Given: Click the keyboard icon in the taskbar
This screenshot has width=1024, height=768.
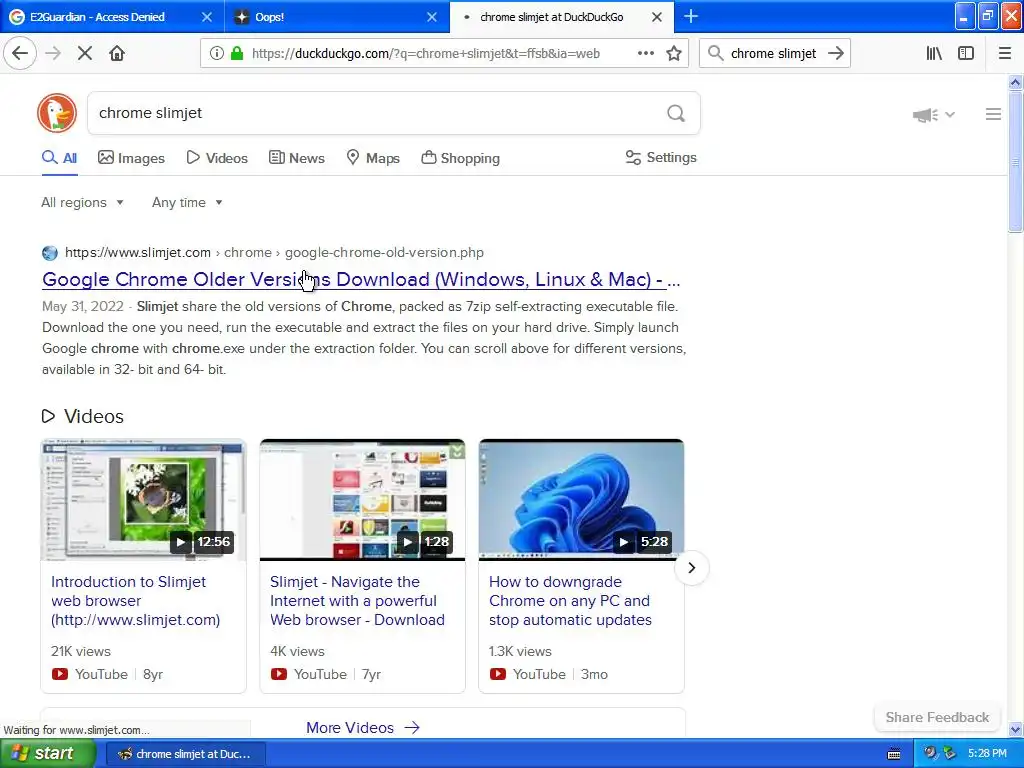Looking at the screenshot, I should (x=894, y=754).
